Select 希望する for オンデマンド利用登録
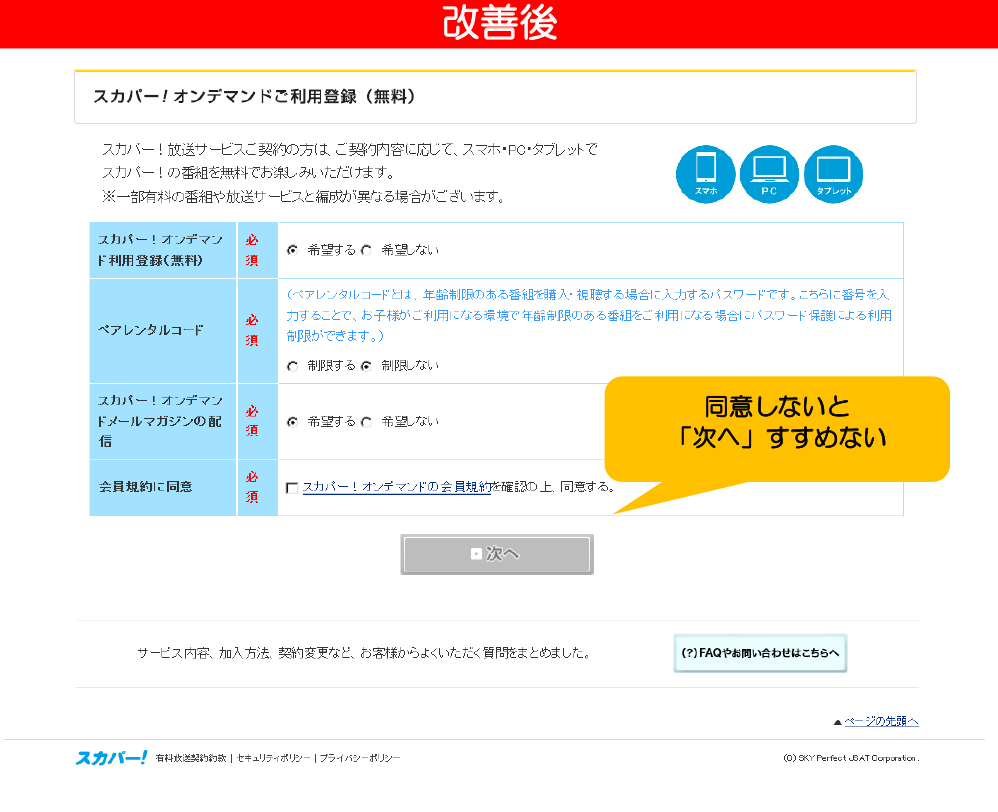 (x=293, y=250)
